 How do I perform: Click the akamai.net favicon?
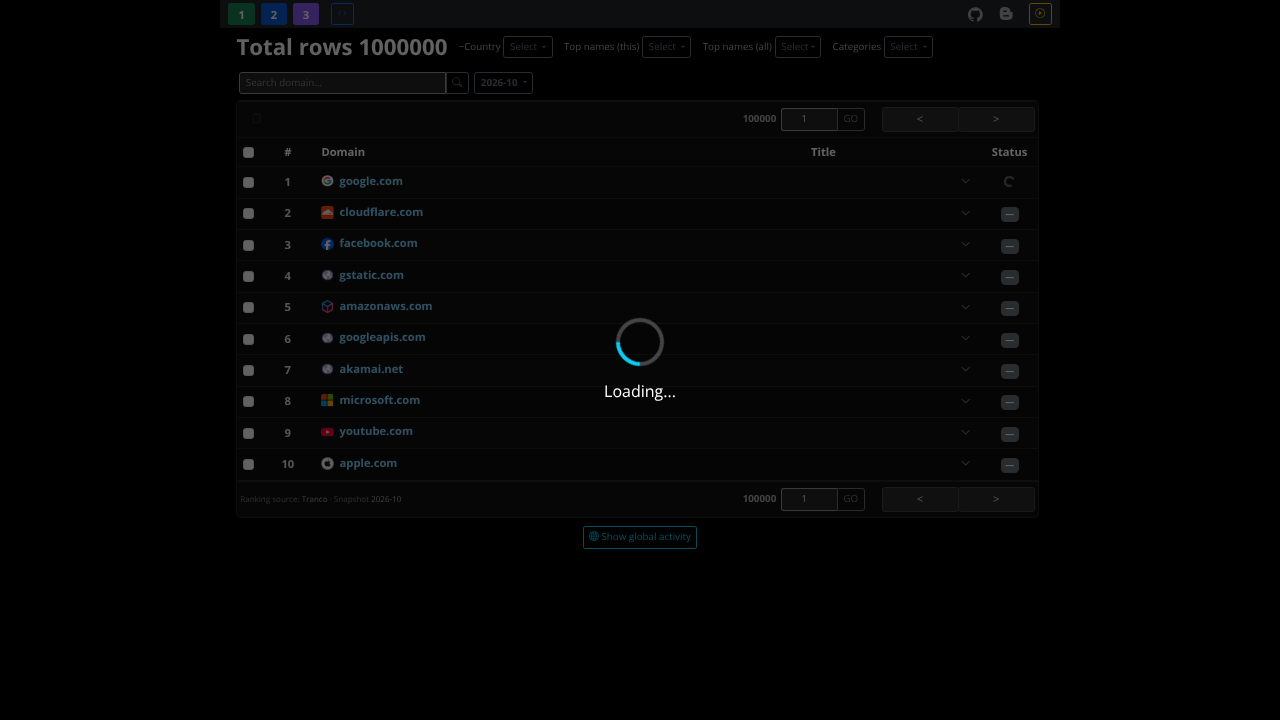tap(327, 369)
